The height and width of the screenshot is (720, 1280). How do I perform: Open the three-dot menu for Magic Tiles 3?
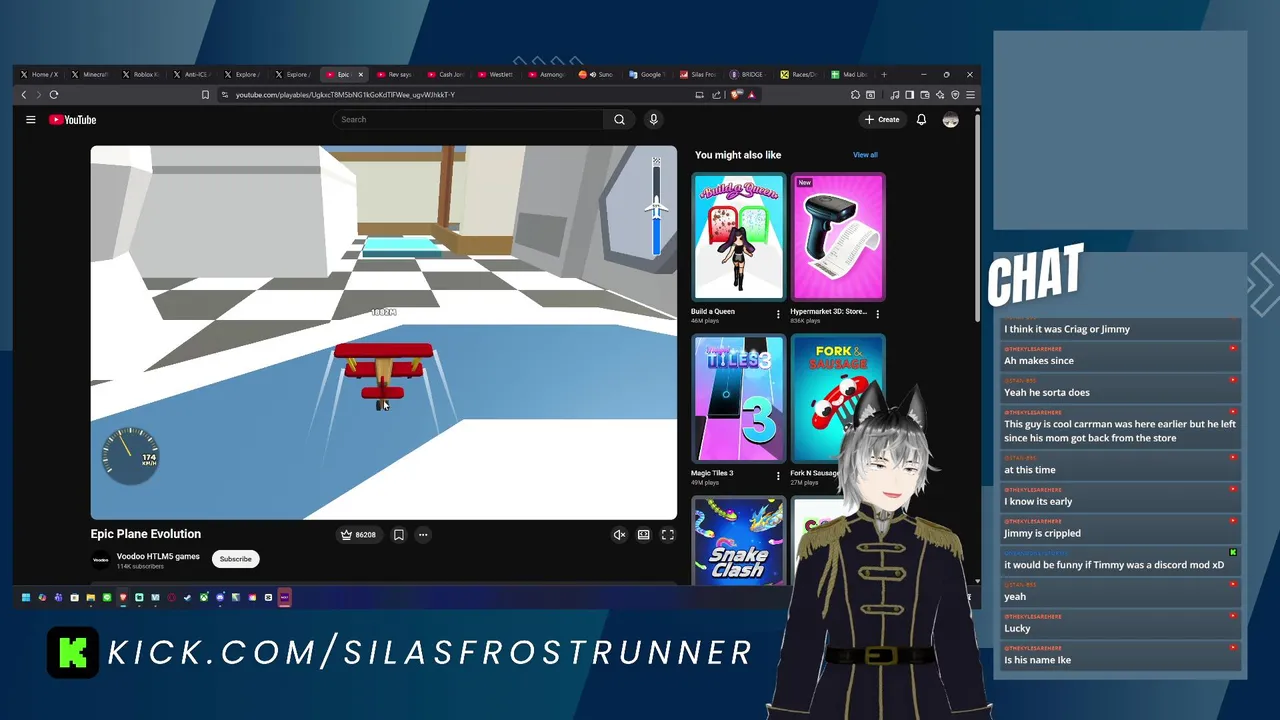778,476
